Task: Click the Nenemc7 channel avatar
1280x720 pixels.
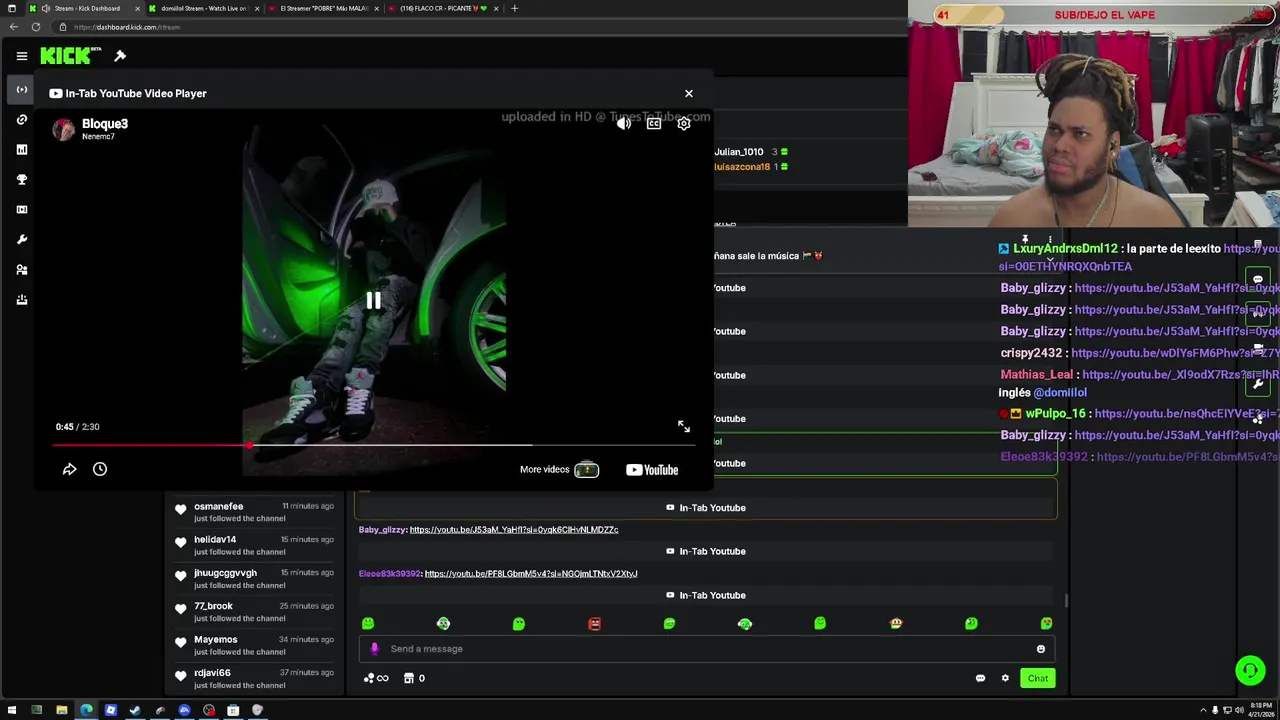Action: (64, 129)
